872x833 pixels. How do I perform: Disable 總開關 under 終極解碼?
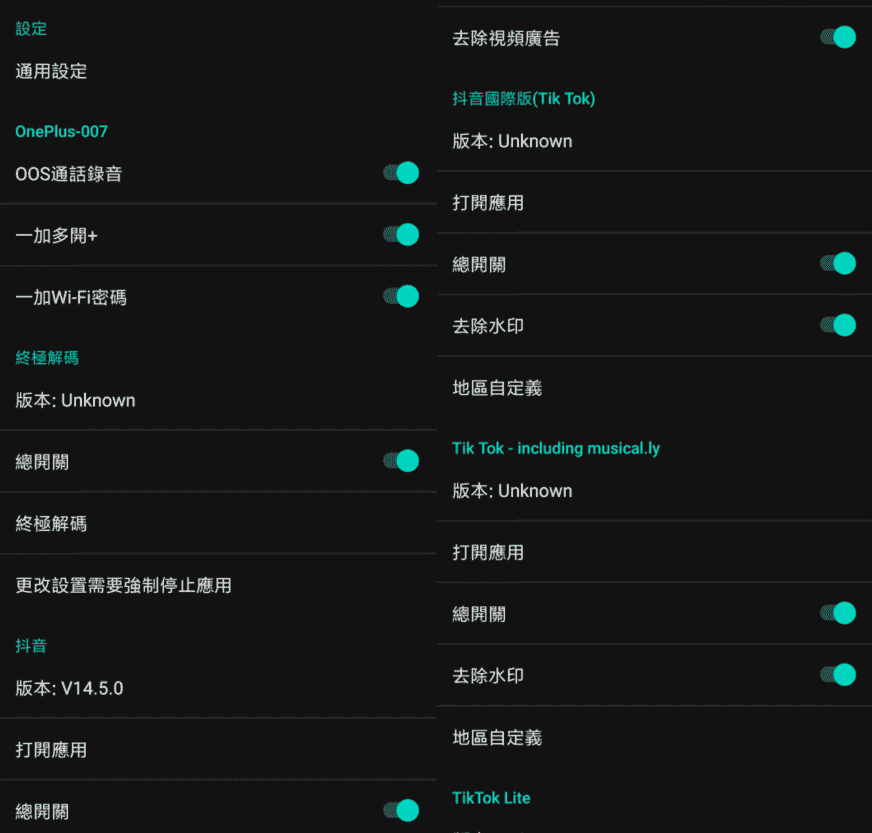click(400, 460)
